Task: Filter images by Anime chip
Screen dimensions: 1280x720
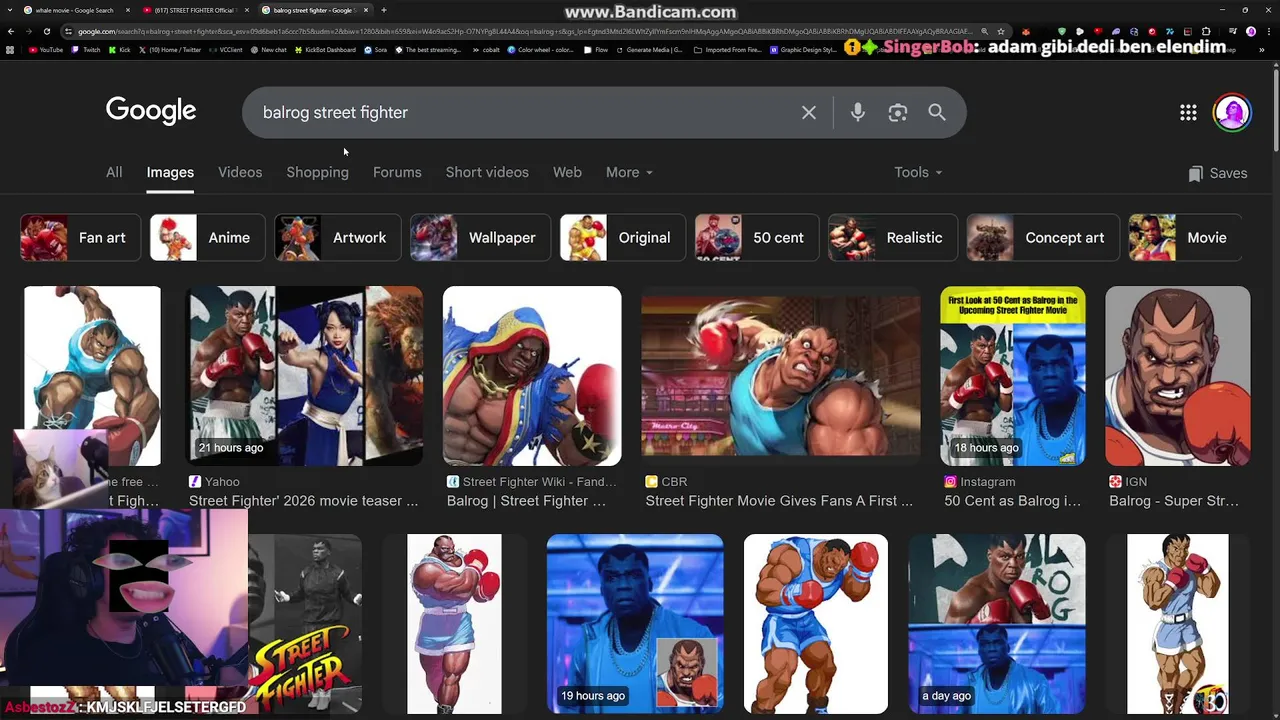Action: point(207,238)
